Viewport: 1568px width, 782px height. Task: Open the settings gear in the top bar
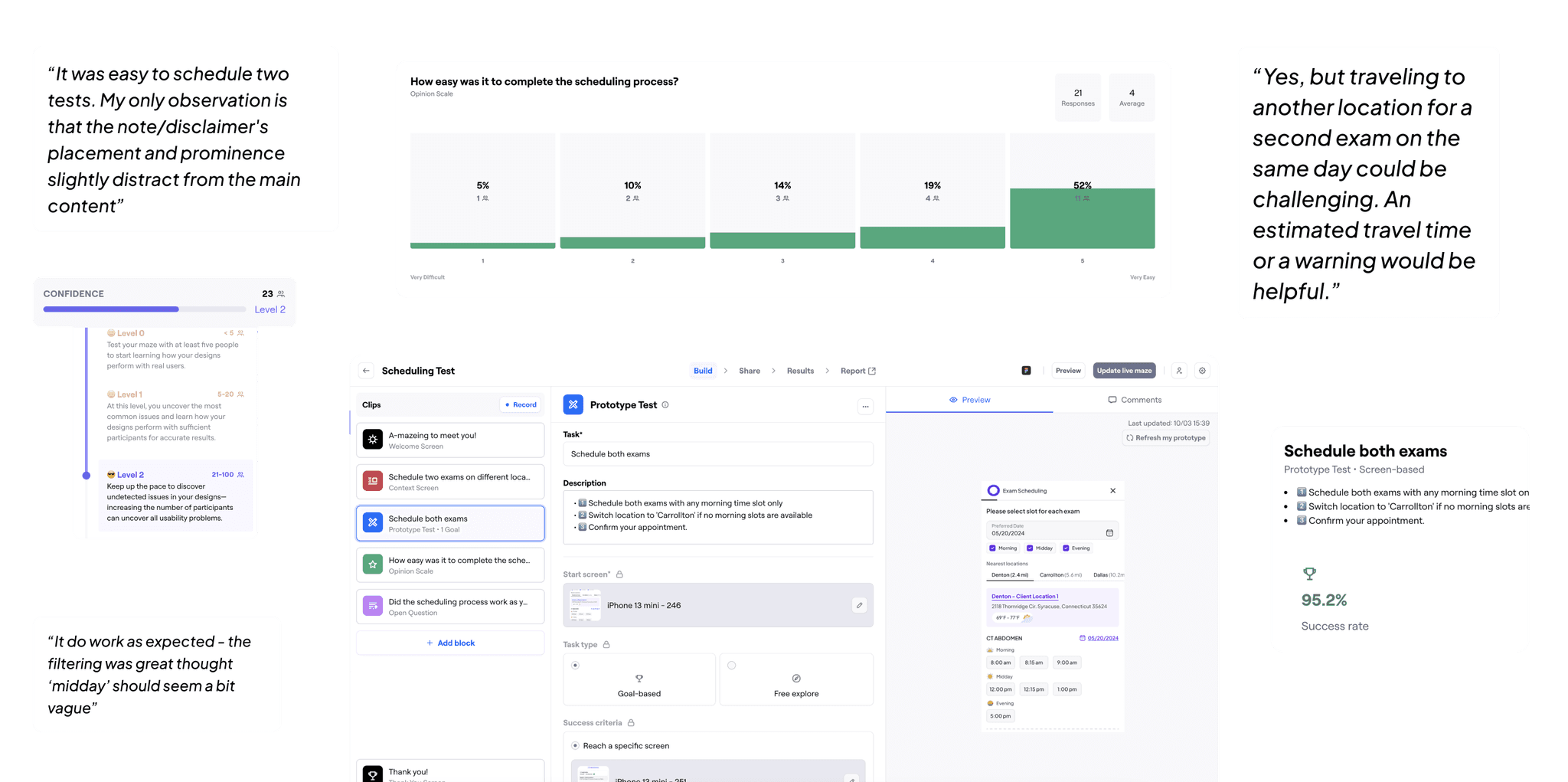click(x=1202, y=370)
